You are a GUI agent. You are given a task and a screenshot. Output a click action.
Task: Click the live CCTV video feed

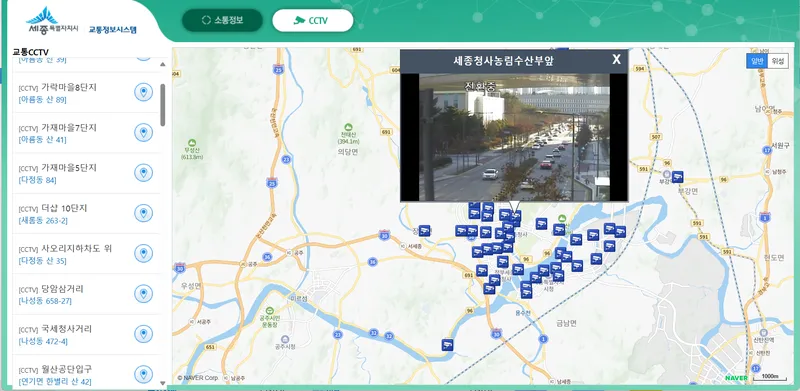(514, 137)
